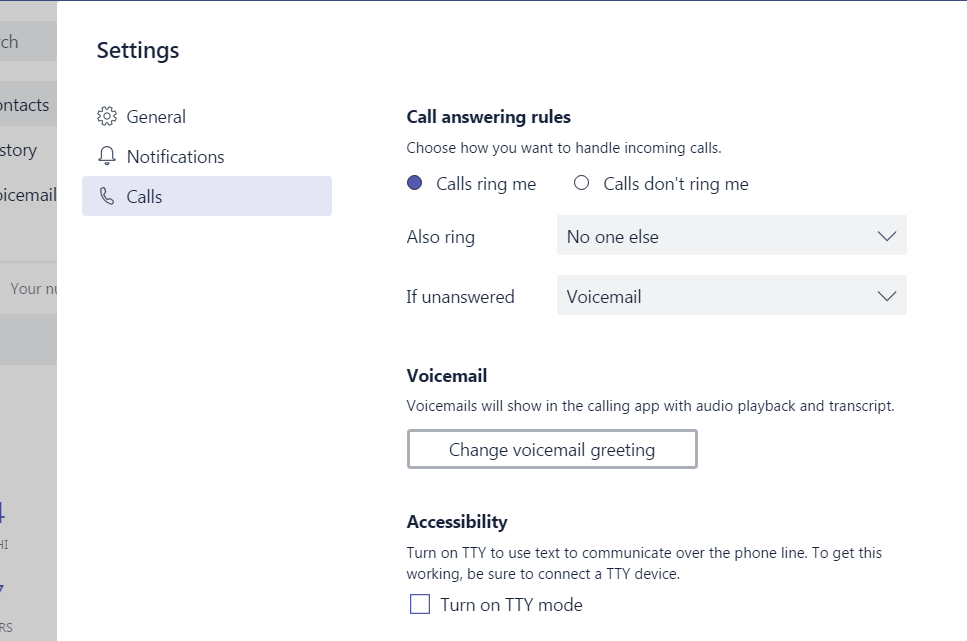
Task: Click the chevron on the Voicemail dropdown
Action: point(885,296)
